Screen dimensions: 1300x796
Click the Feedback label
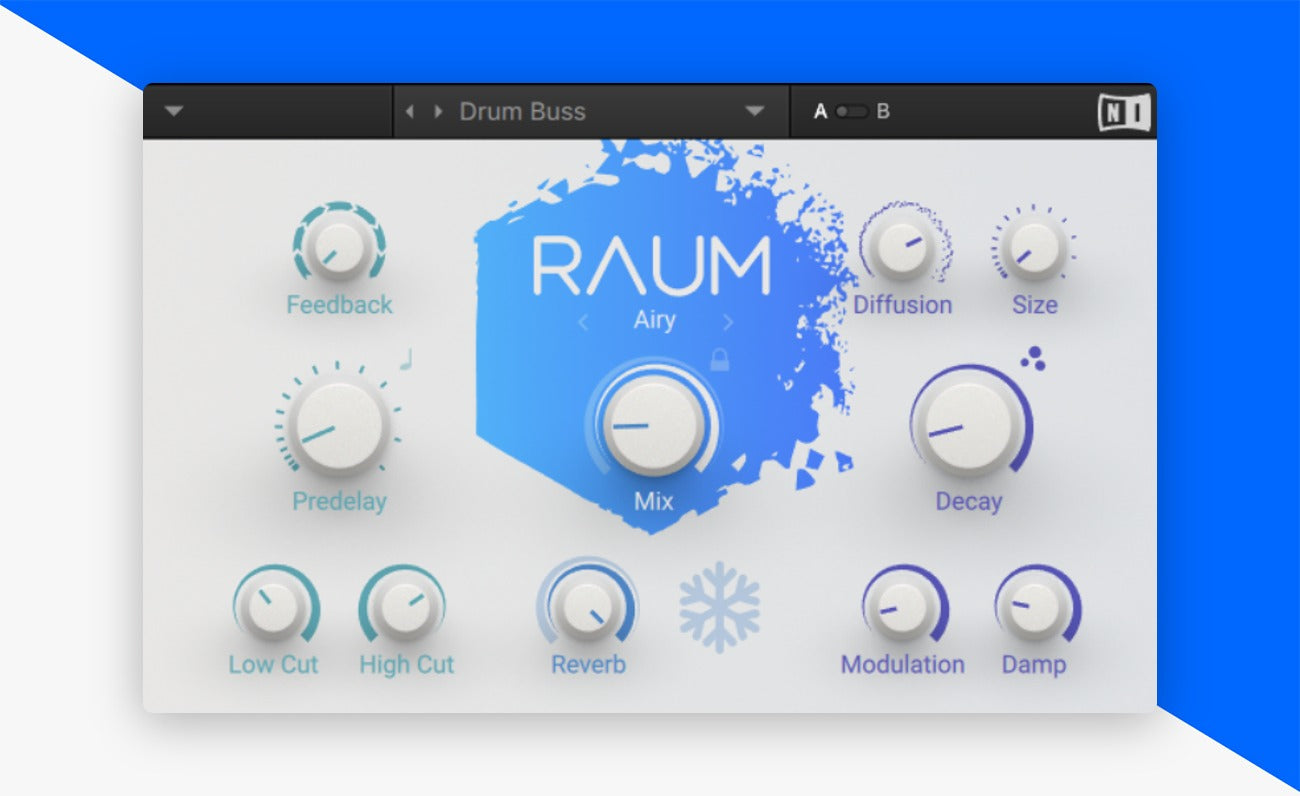(x=340, y=305)
